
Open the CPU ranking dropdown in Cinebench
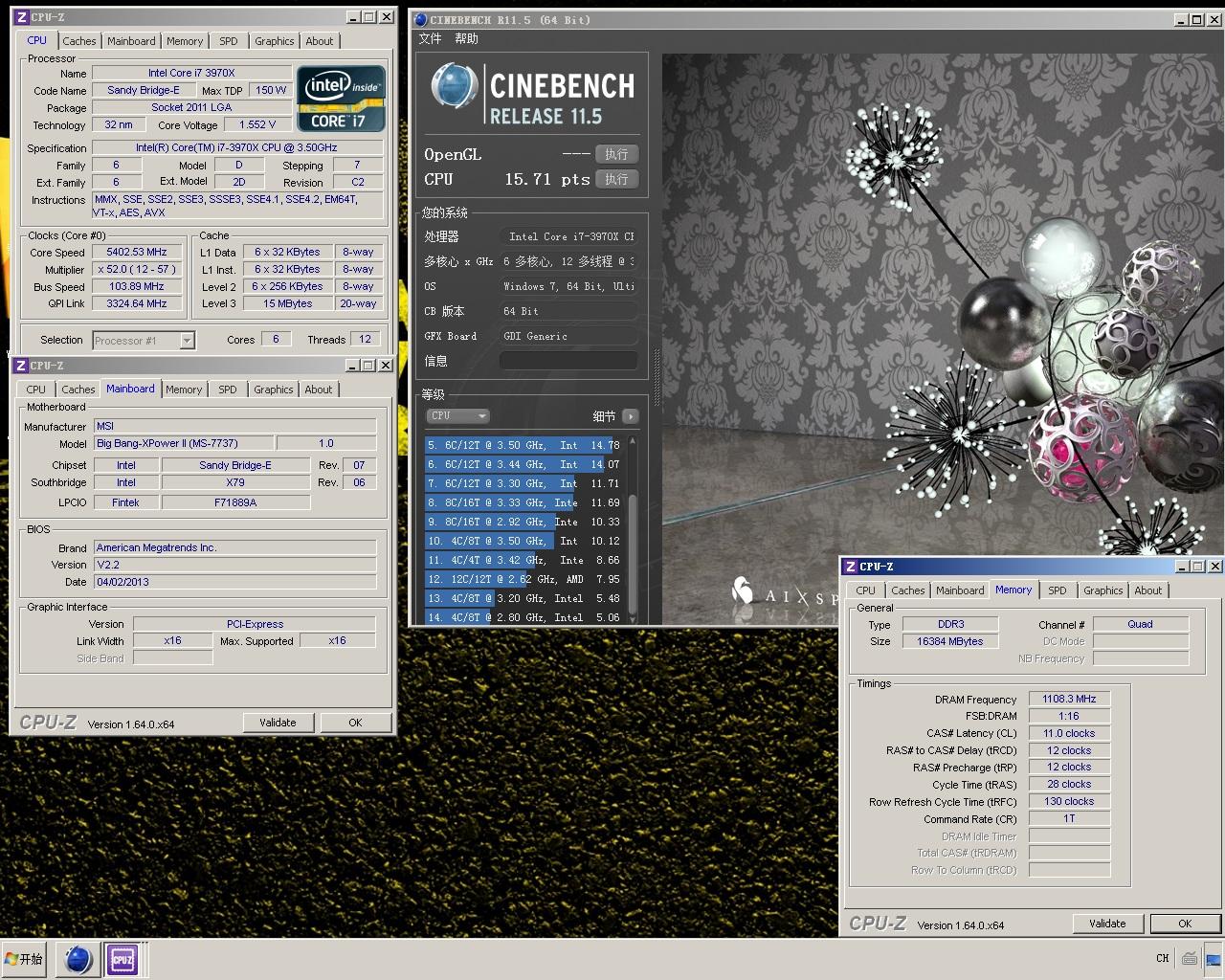(x=458, y=416)
